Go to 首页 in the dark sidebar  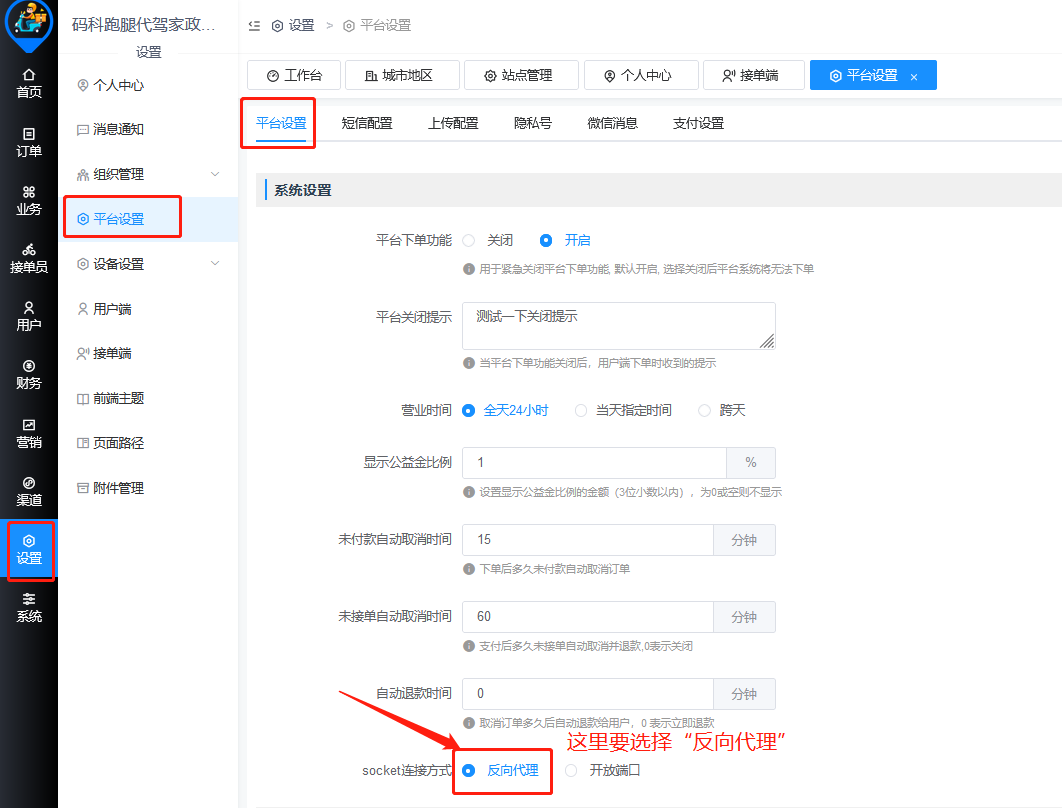click(28, 83)
